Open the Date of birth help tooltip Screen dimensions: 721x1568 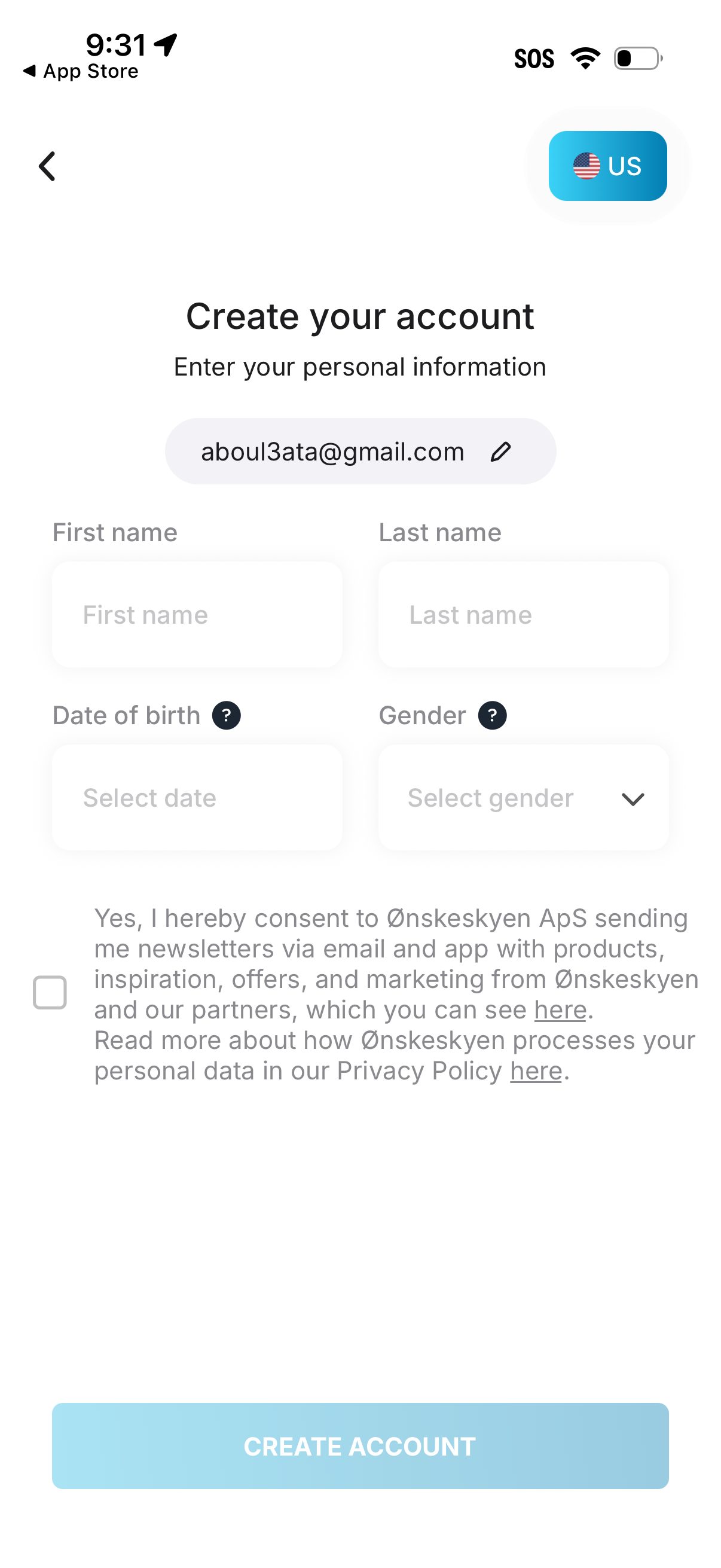click(x=227, y=715)
